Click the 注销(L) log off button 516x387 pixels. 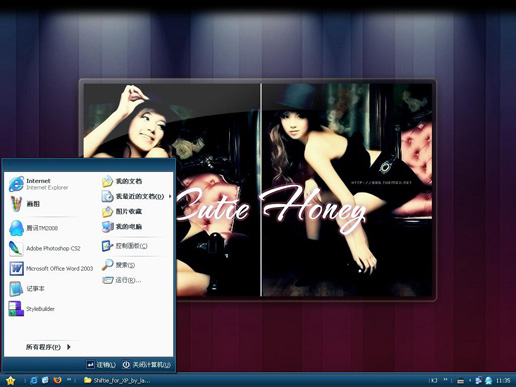pyautogui.click(x=102, y=365)
